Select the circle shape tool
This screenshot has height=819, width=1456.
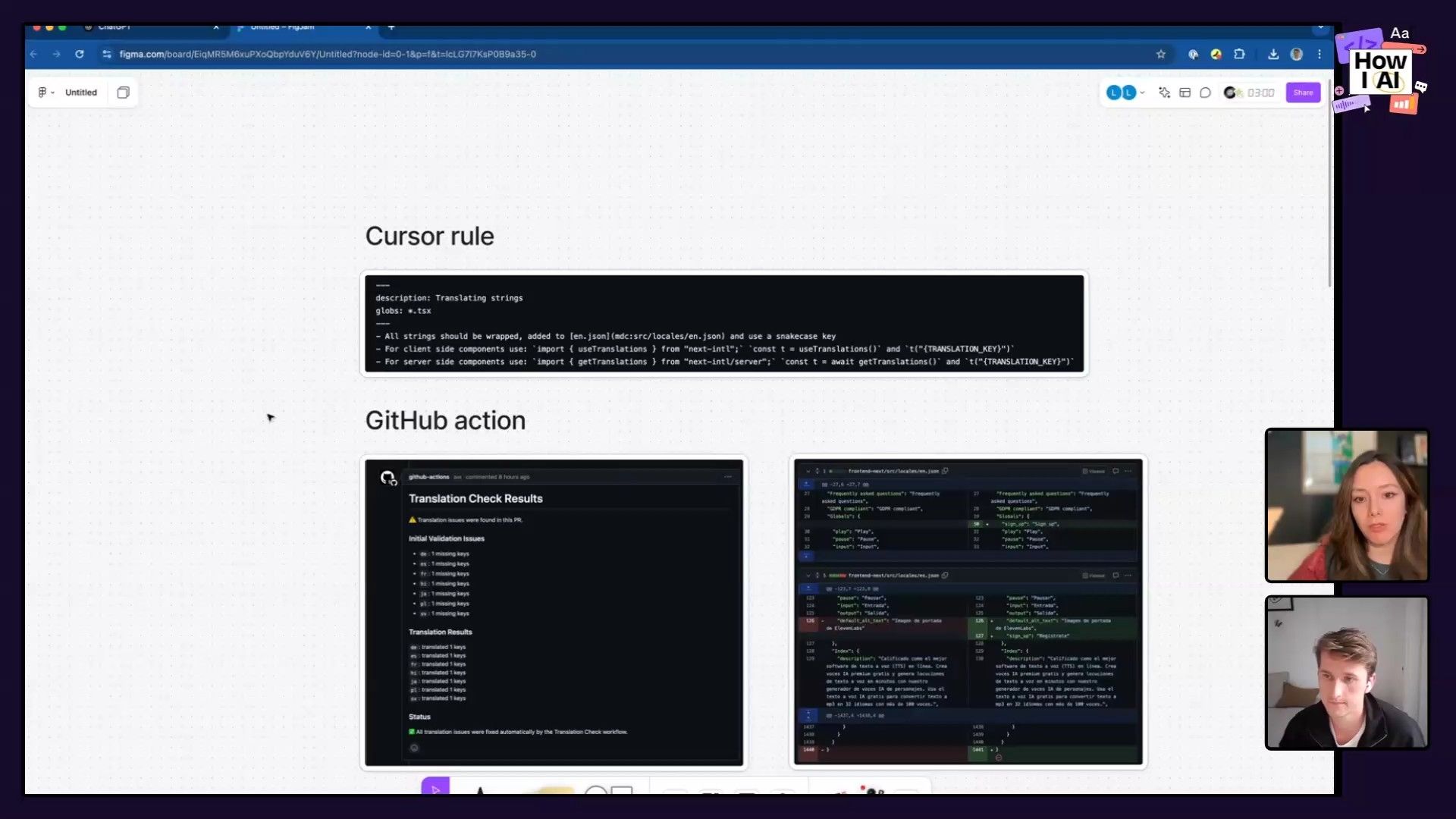596,789
